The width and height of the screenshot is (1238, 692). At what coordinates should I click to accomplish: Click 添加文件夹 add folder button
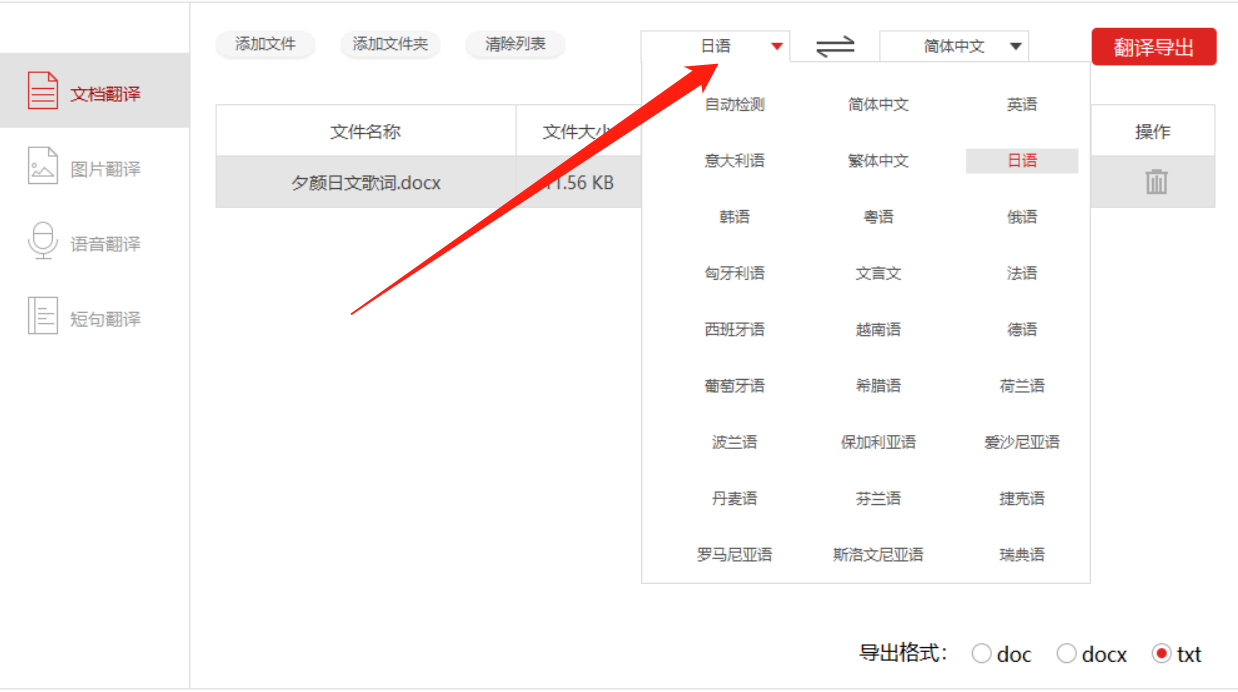(390, 44)
